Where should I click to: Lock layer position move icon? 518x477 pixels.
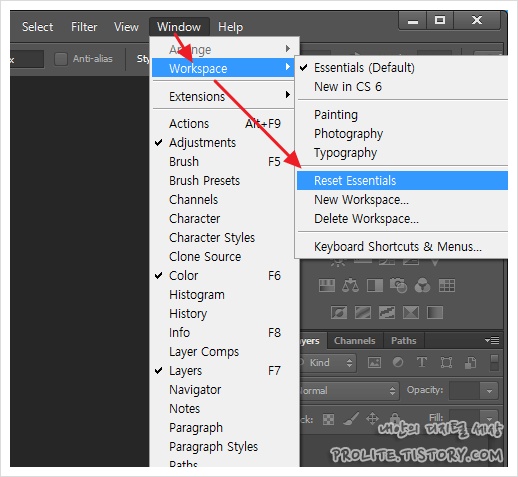pos(372,418)
